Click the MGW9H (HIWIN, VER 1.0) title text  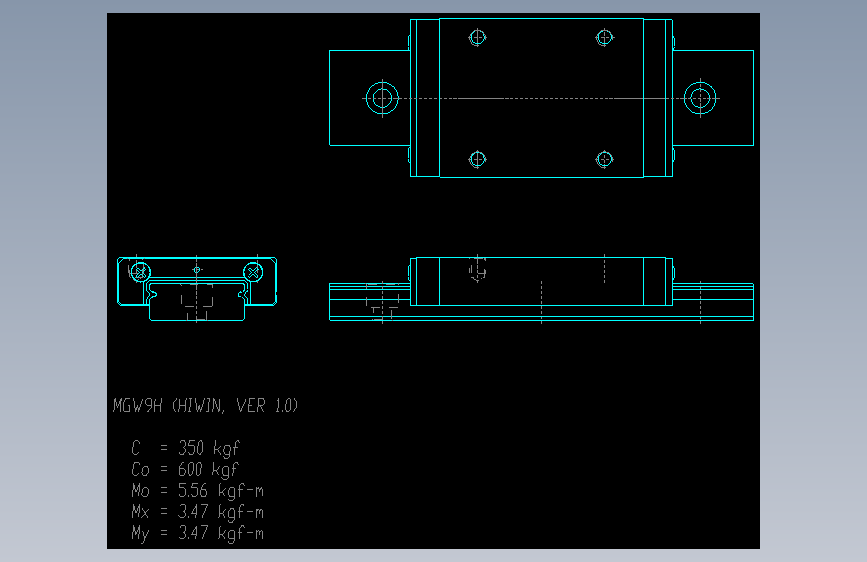coord(205,406)
